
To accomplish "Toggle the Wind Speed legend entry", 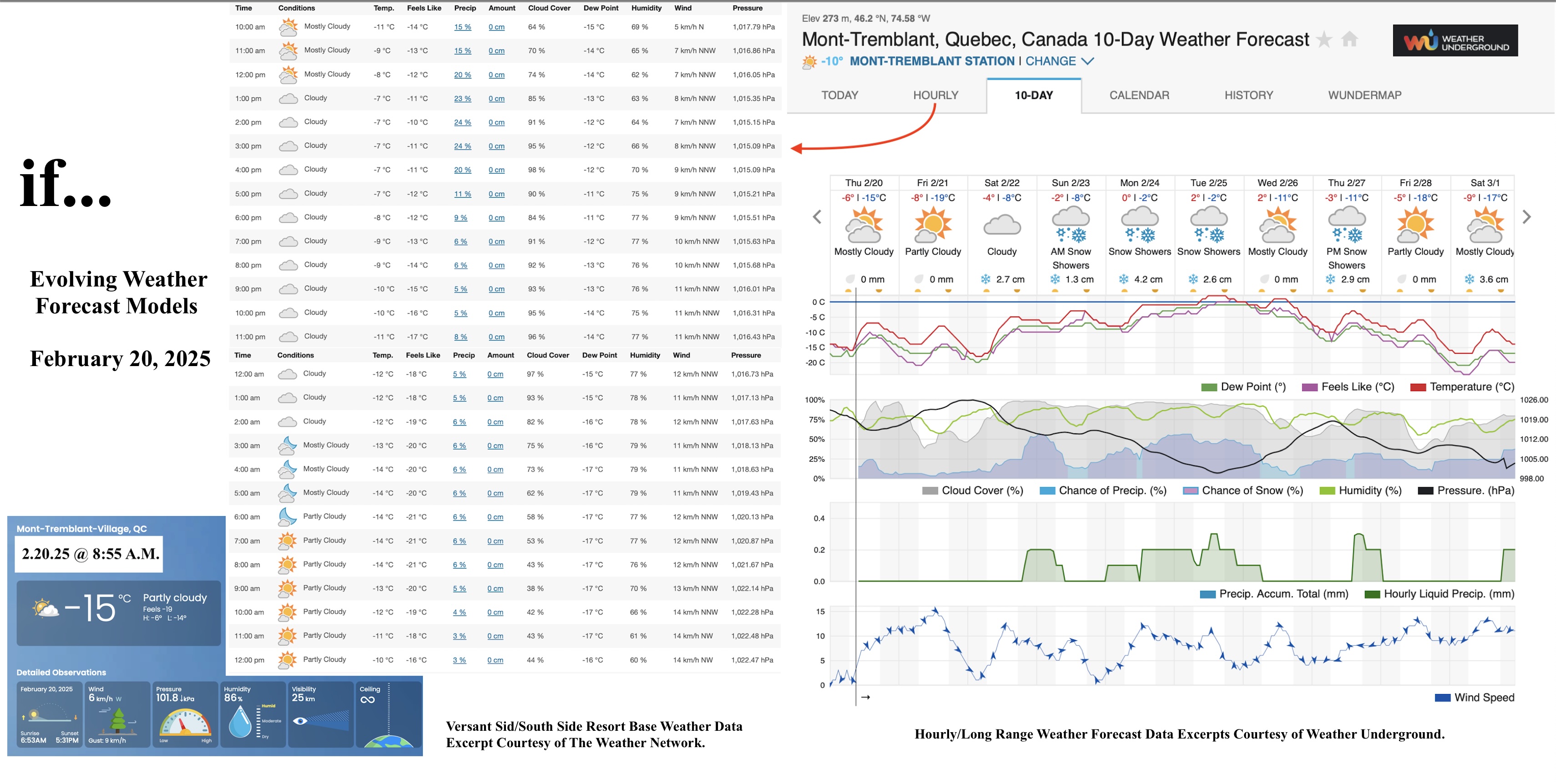I will click(1475, 698).
